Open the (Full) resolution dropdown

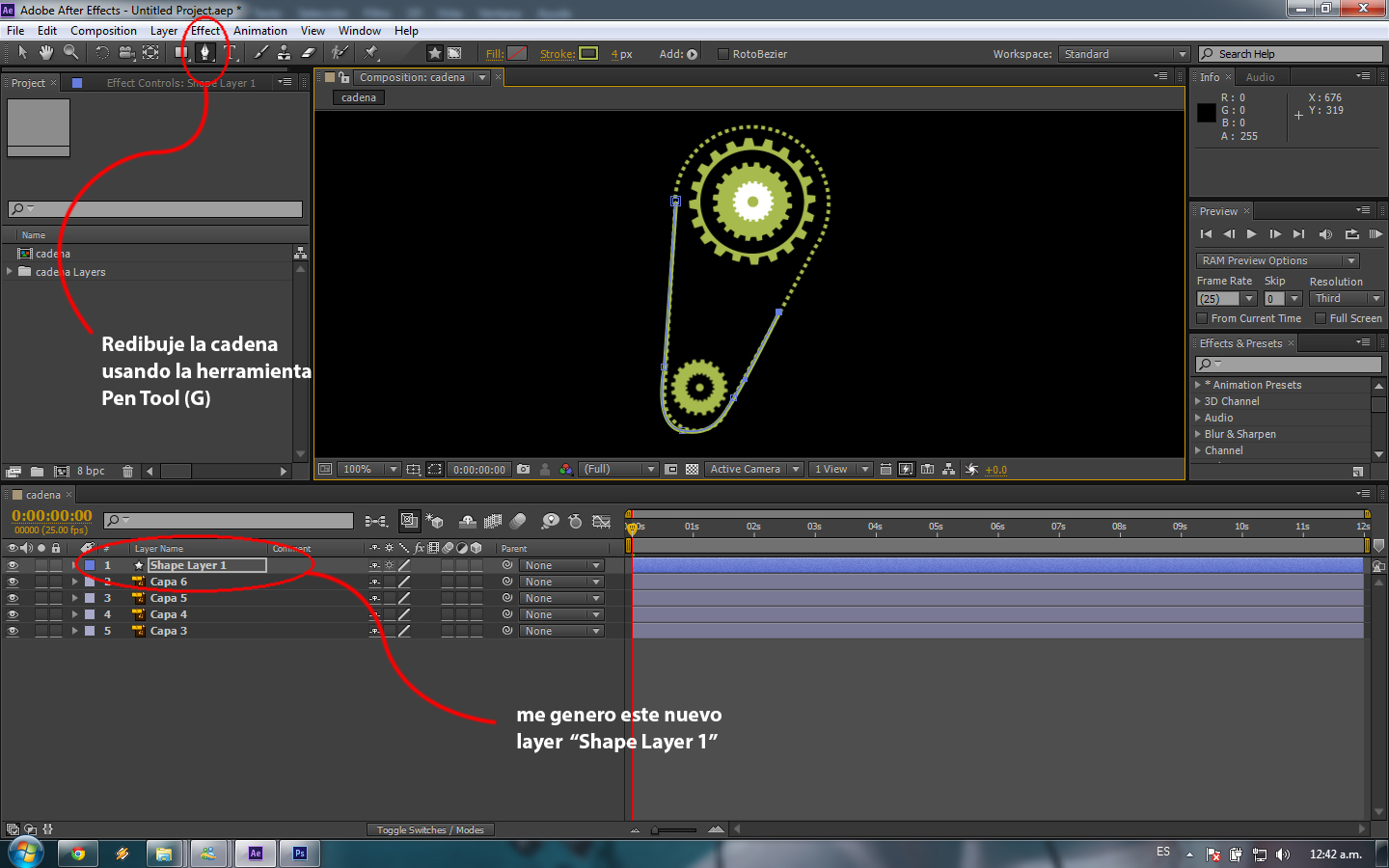pos(618,470)
